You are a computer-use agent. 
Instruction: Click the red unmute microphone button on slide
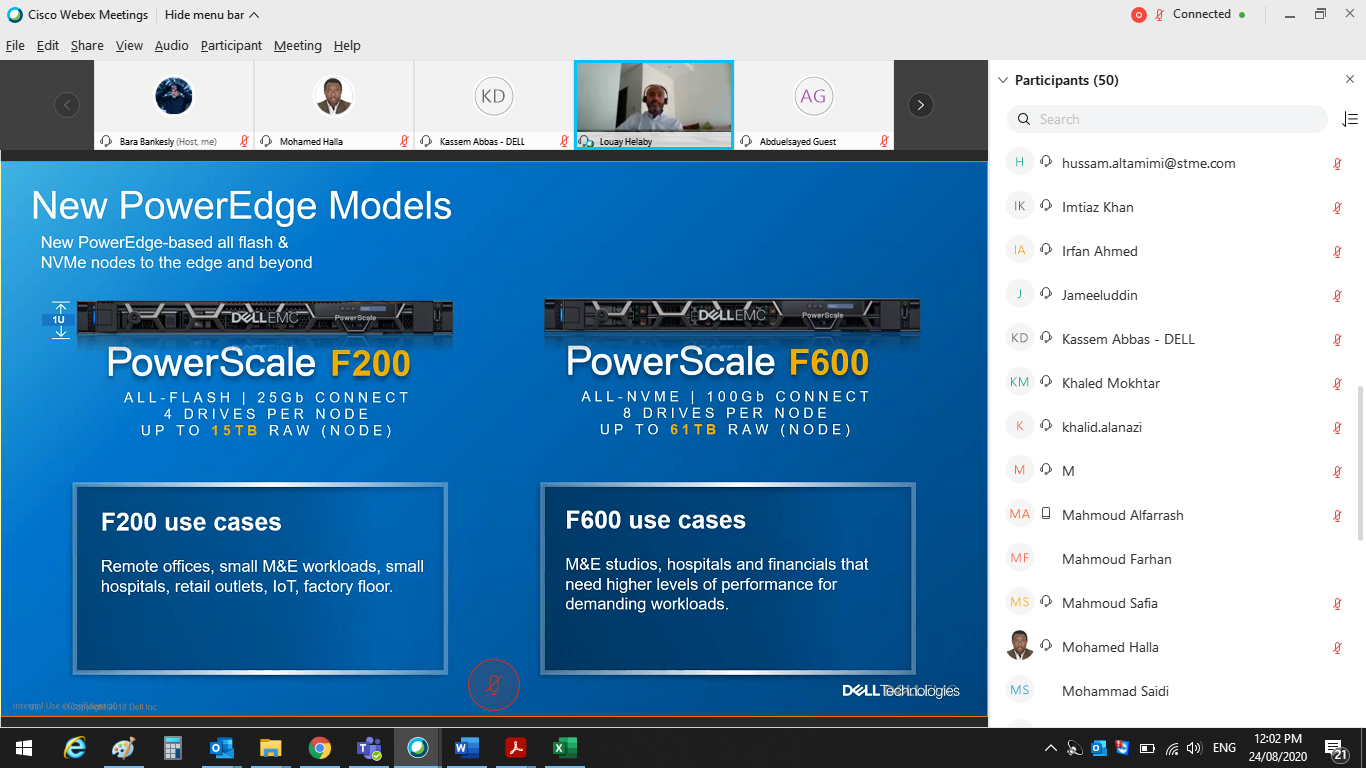[494, 685]
